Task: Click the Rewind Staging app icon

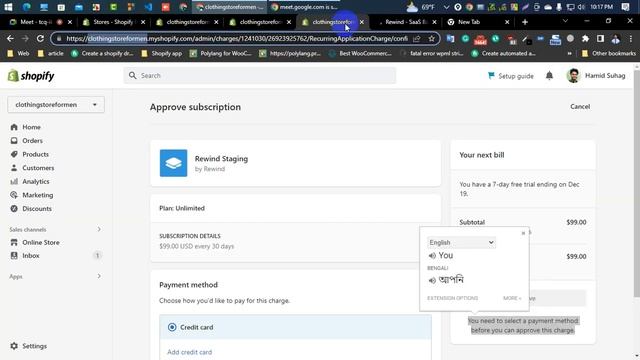Action: 173,163
